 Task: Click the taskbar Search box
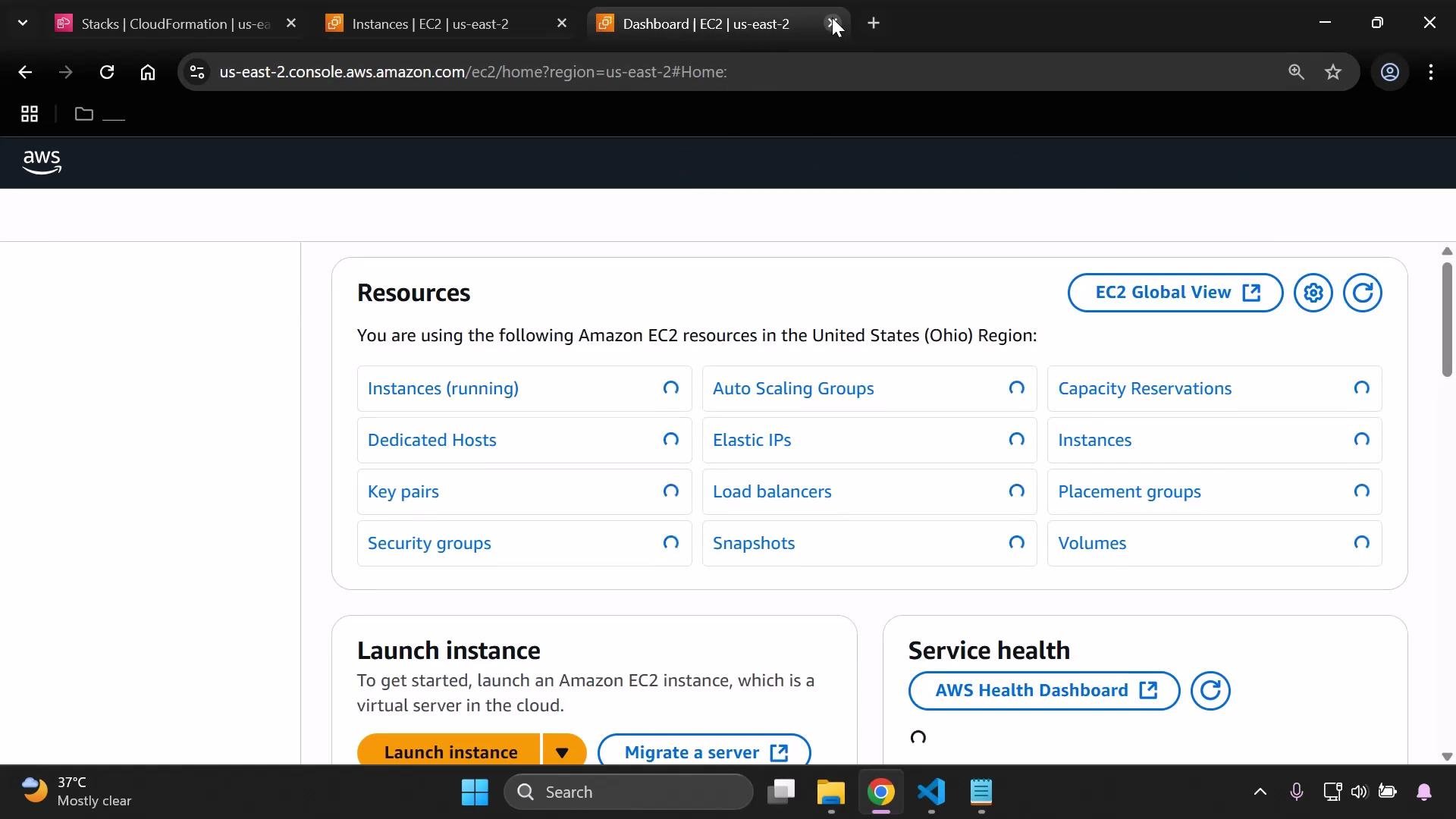coord(629,792)
